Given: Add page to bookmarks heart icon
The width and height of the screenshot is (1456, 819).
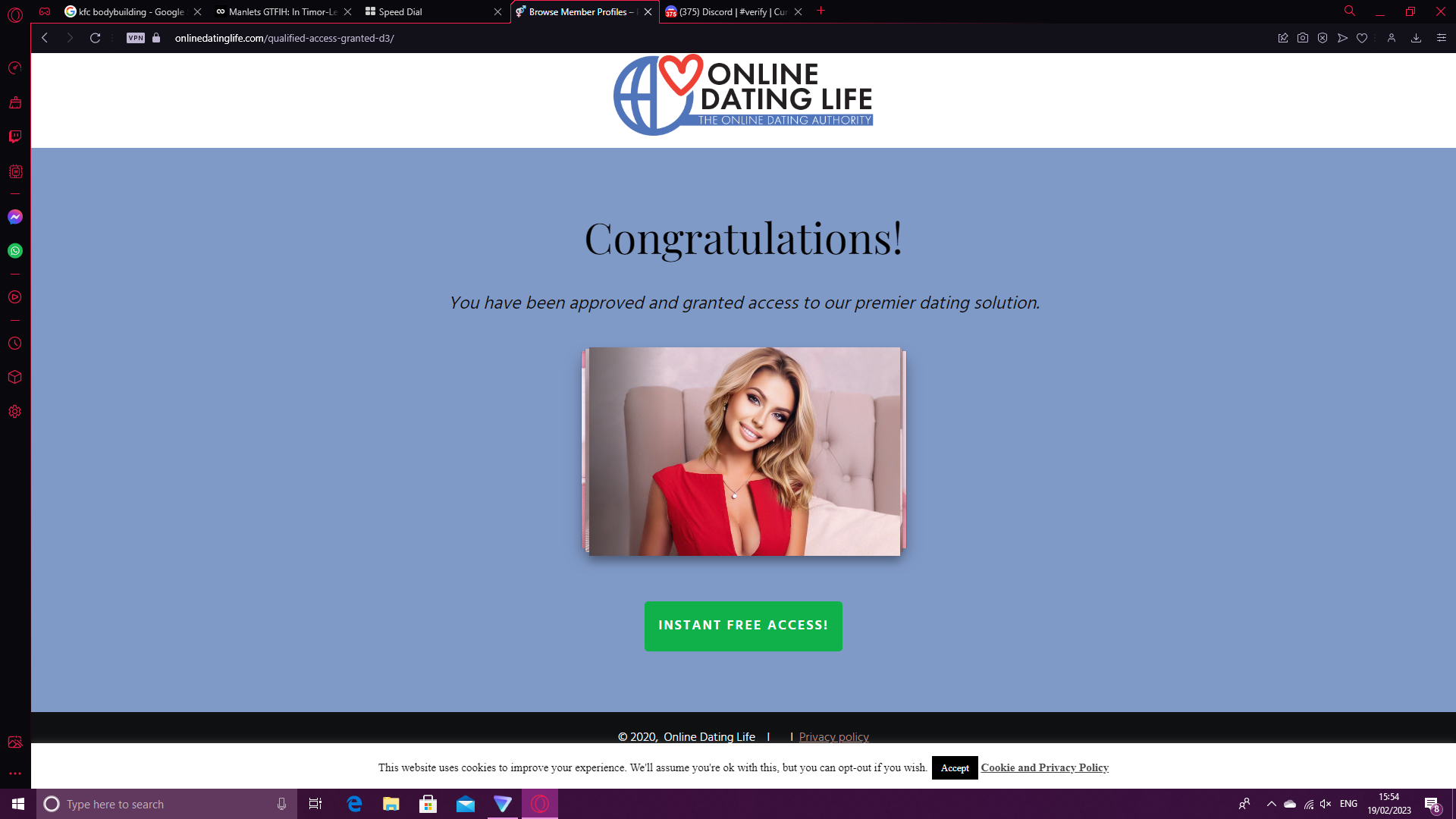Looking at the screenshot, I should [x=1362, y=38].
